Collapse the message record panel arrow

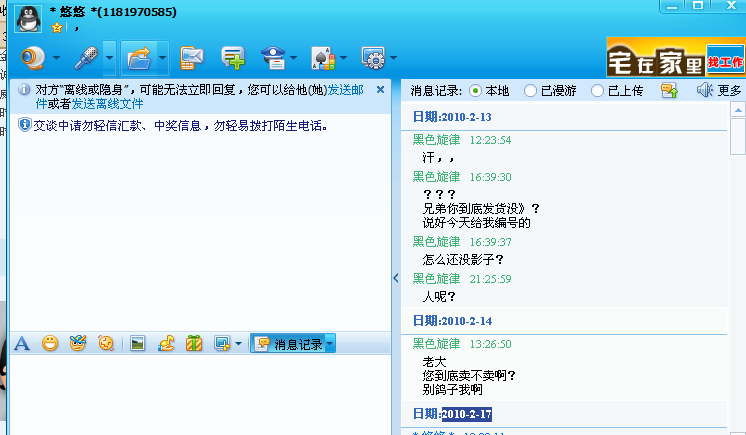point(396,278)
